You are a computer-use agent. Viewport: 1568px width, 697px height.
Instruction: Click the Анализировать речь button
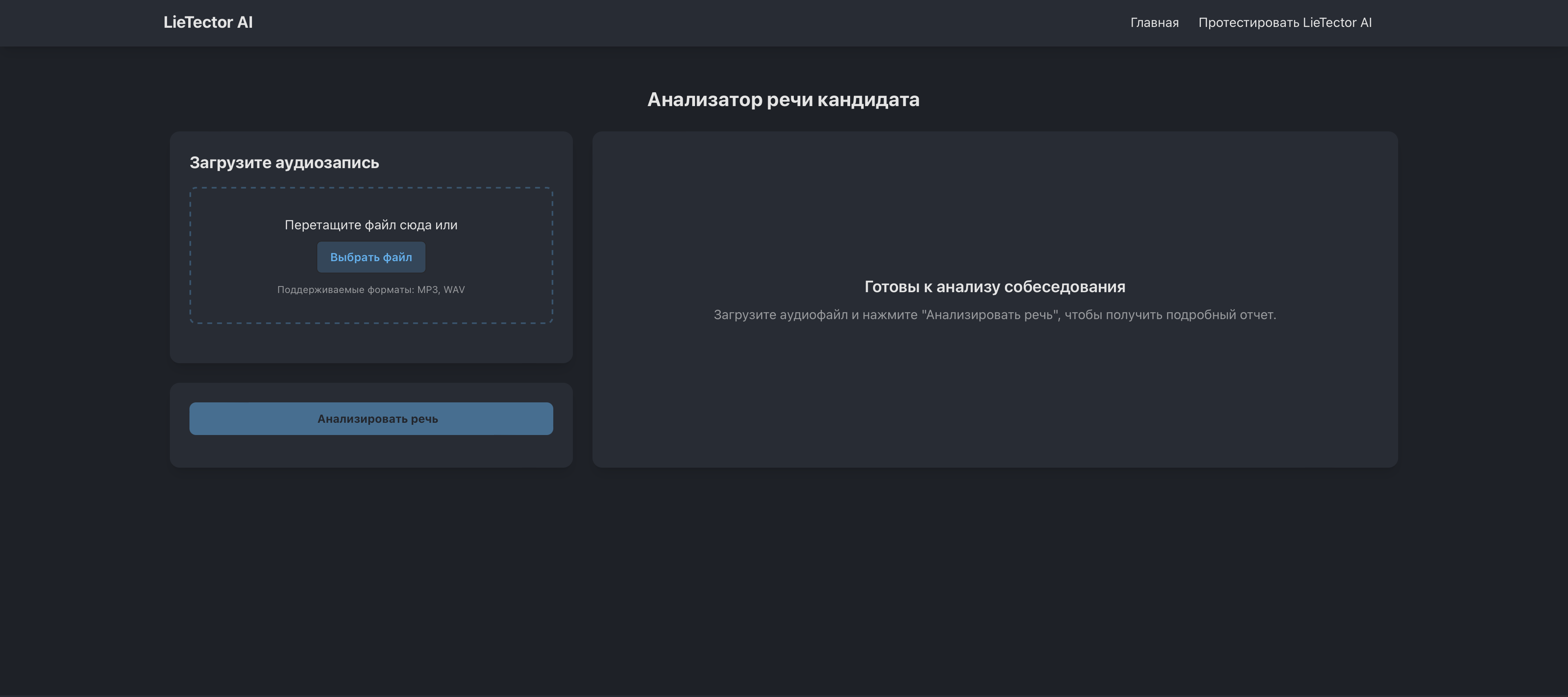tap(371, 418)
